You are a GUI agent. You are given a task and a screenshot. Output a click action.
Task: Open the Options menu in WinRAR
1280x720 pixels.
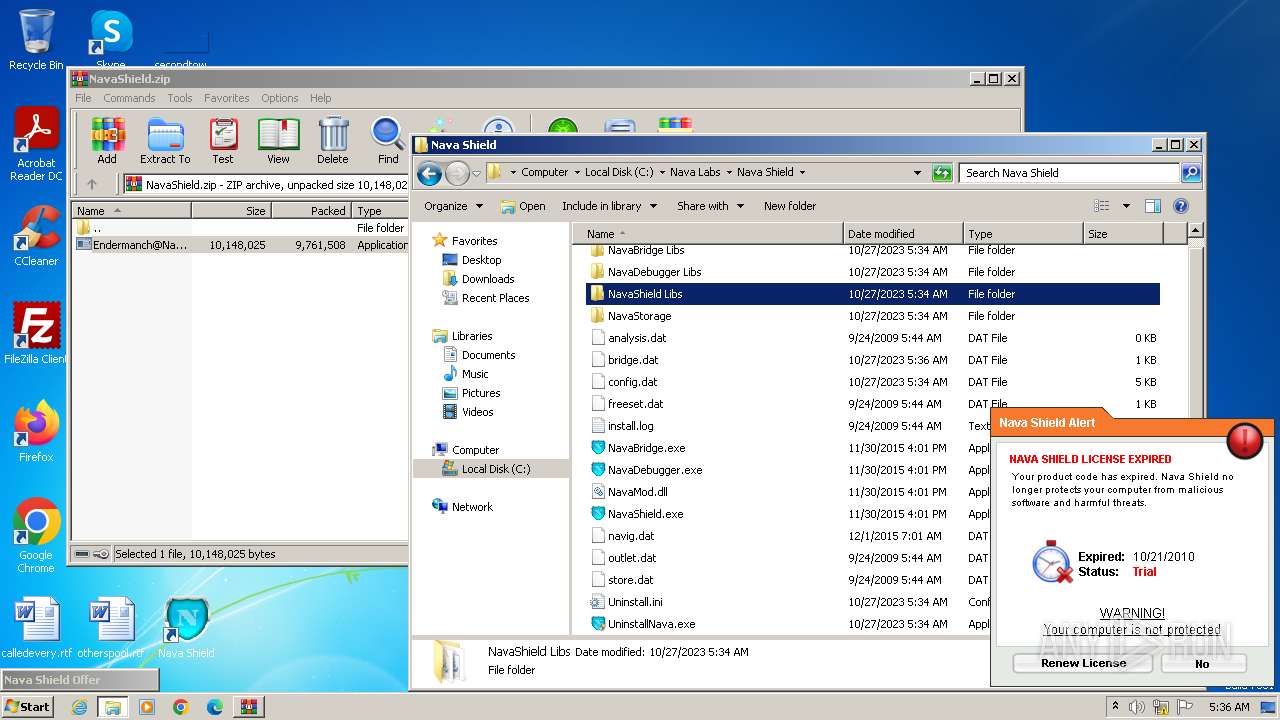click(280, 98)
